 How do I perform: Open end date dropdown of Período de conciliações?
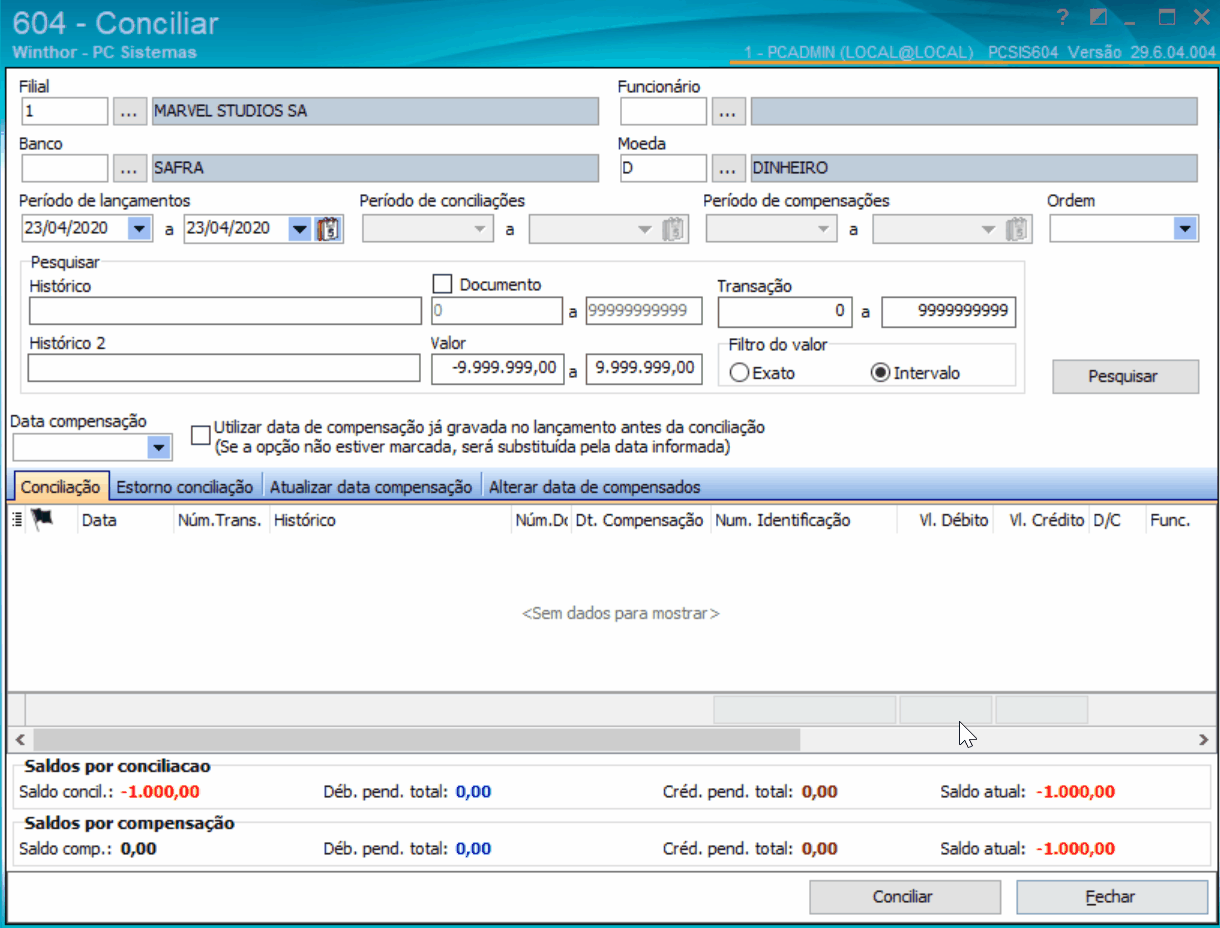point(645,229)
